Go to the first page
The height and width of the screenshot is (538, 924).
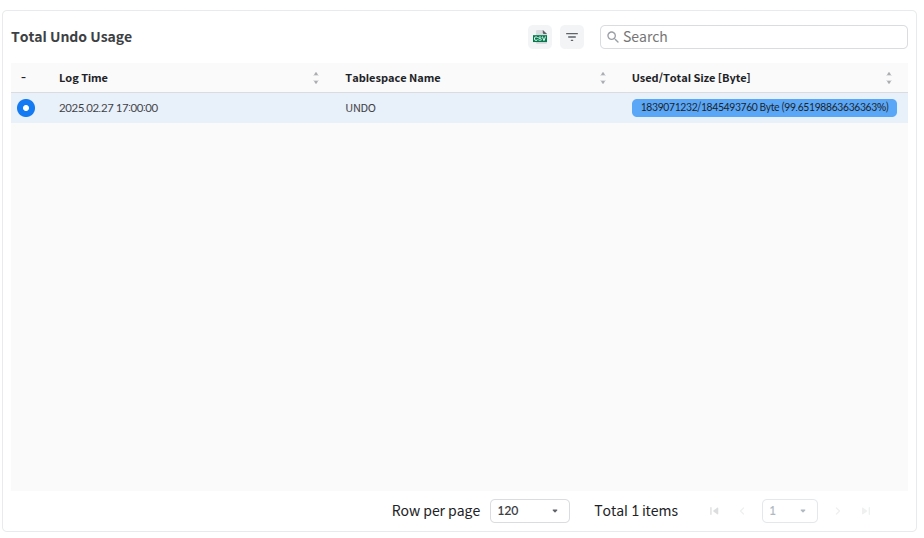tap(714, 511)
